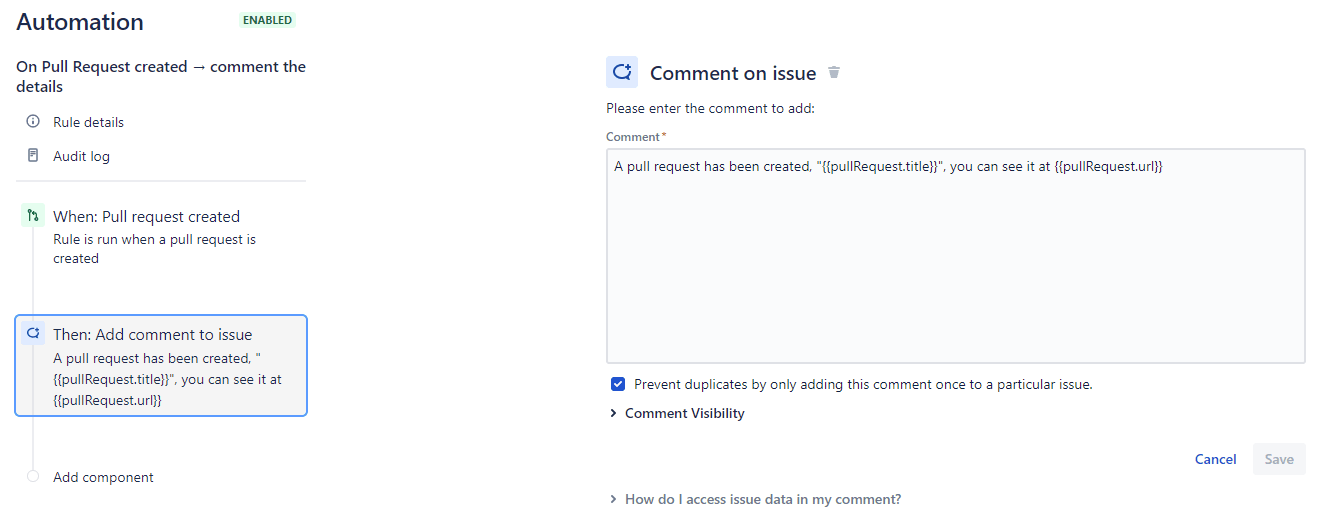Click the comment icon in the Then step
The width and height of the screenshot is (1317, 520).
[33, 334]
